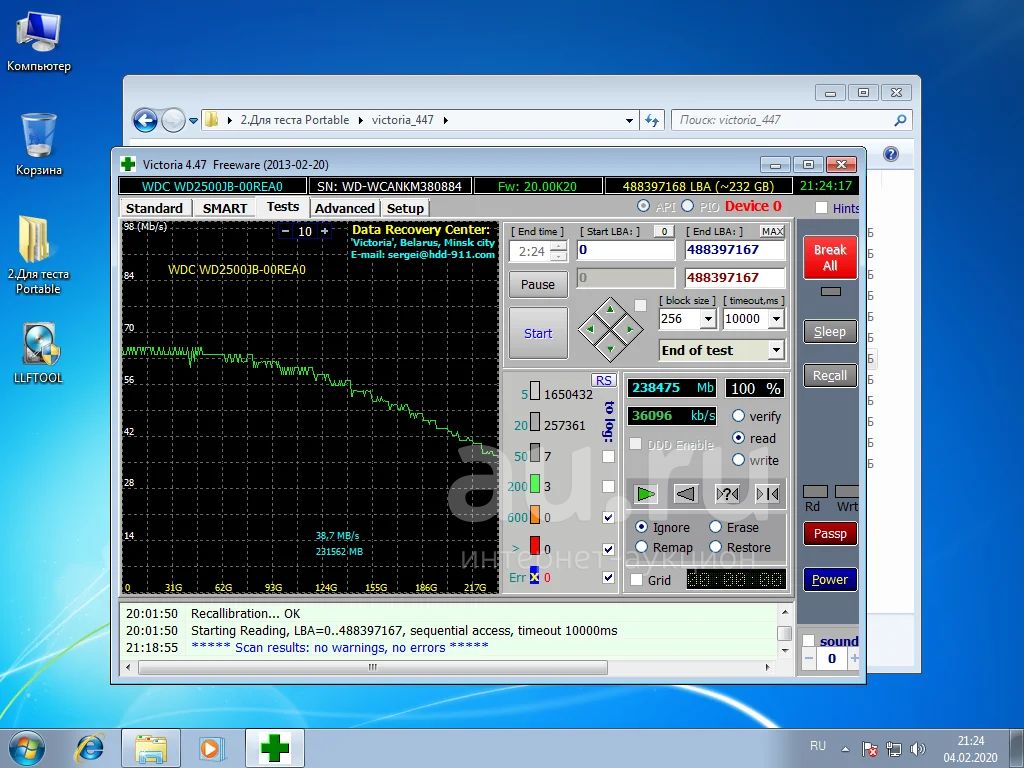
Task: Toggle log checkbox for 600 ms blocks
Action: click(608, 517)
